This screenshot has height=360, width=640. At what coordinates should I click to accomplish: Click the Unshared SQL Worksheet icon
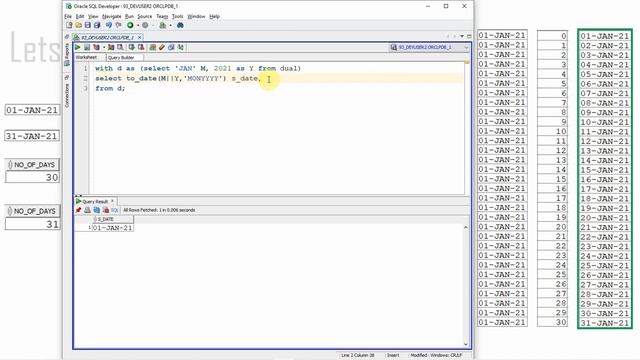tap(152, 47)
